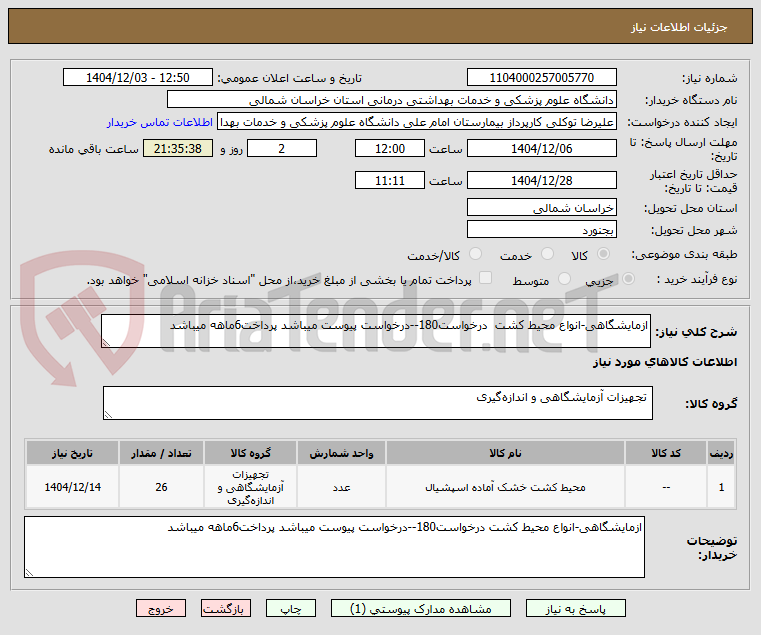
Task: Click the response deadline date 1404/12/06 field
Action: (x=542, y=149)
